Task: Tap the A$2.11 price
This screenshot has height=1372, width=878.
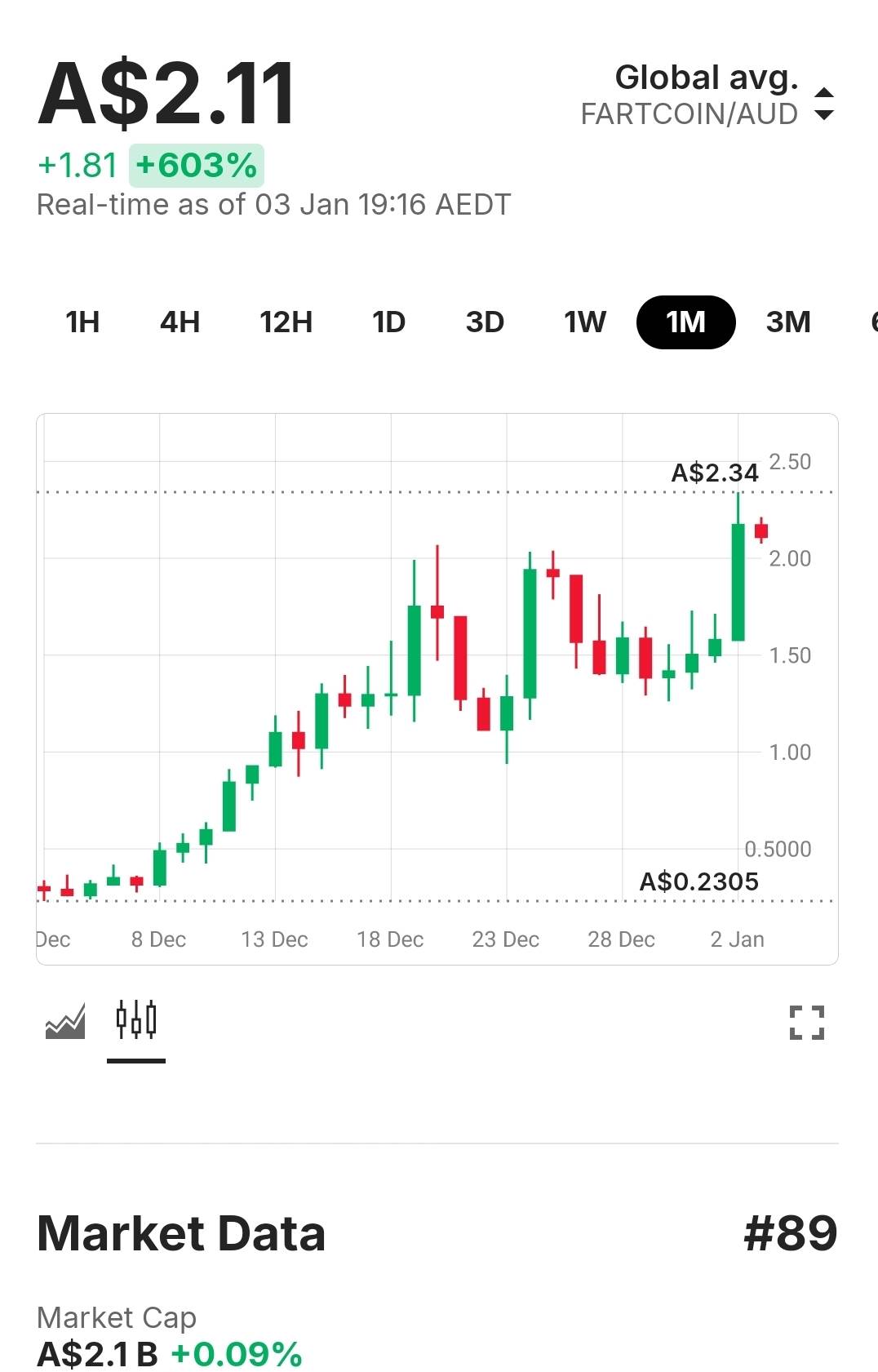Action: [166, 95]
